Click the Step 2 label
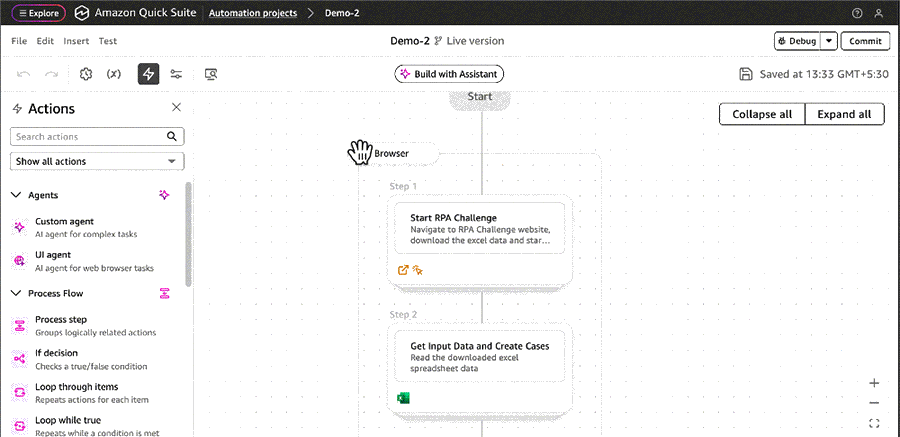Screen dimensions: 900x437 click(x=403, y=315)
